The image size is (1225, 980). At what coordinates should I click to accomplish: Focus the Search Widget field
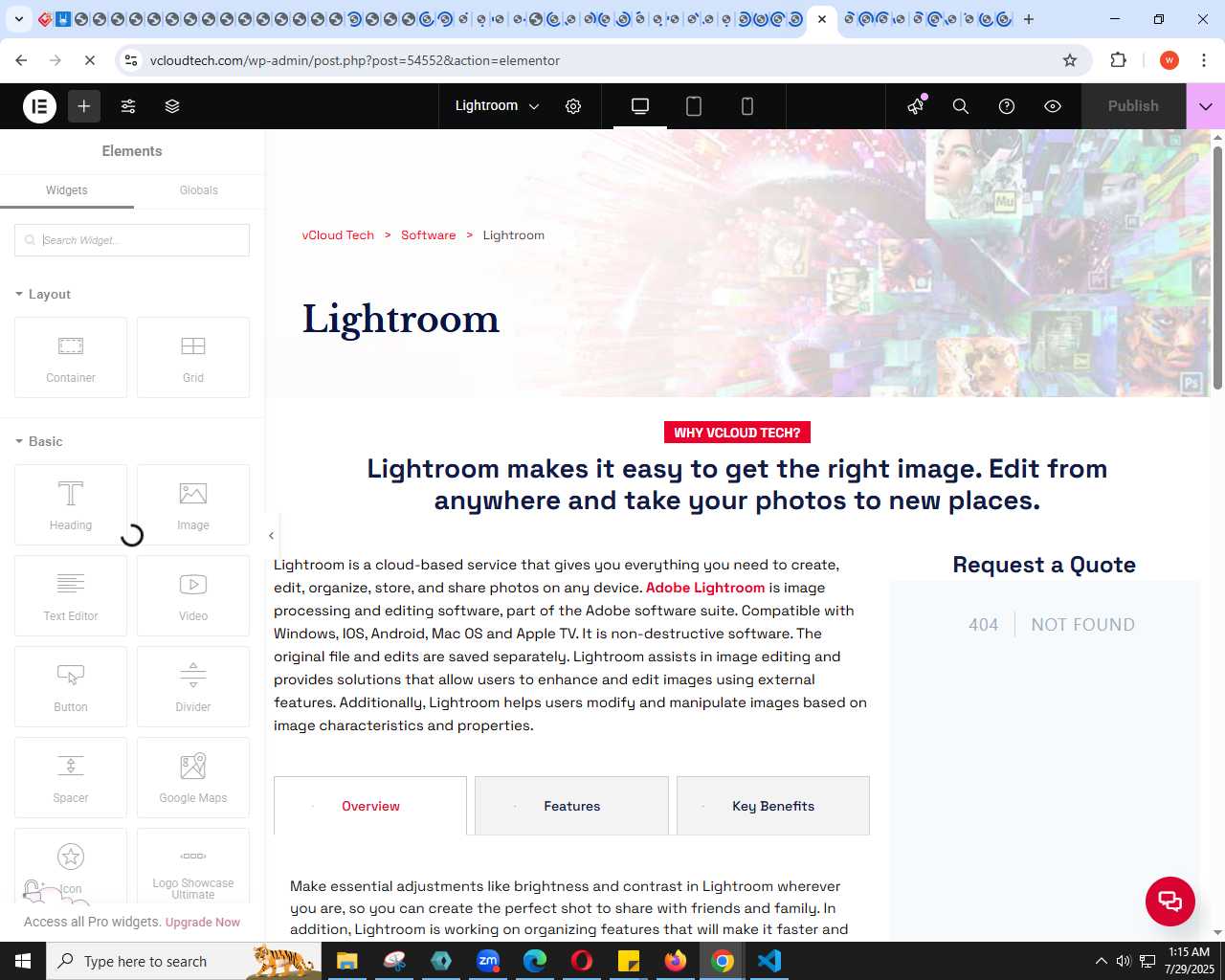132,240
